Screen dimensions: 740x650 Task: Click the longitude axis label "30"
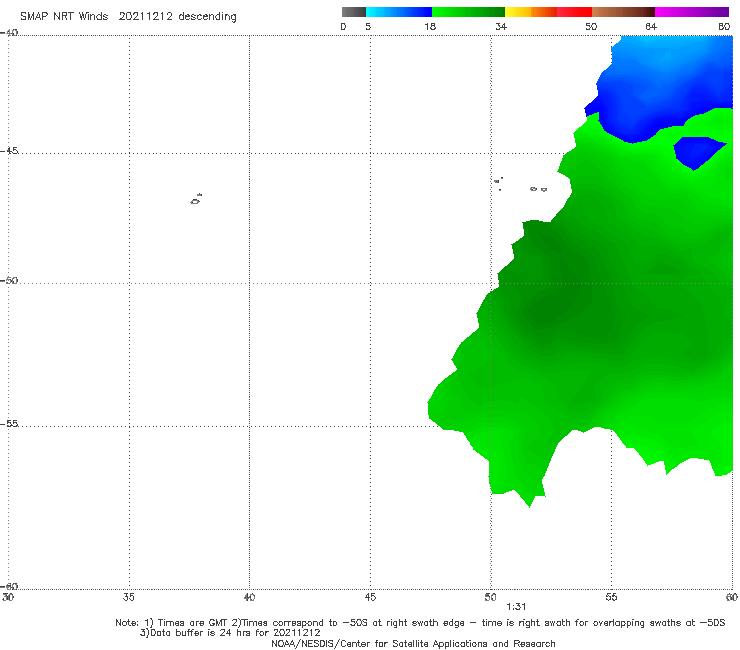[8, 597]
